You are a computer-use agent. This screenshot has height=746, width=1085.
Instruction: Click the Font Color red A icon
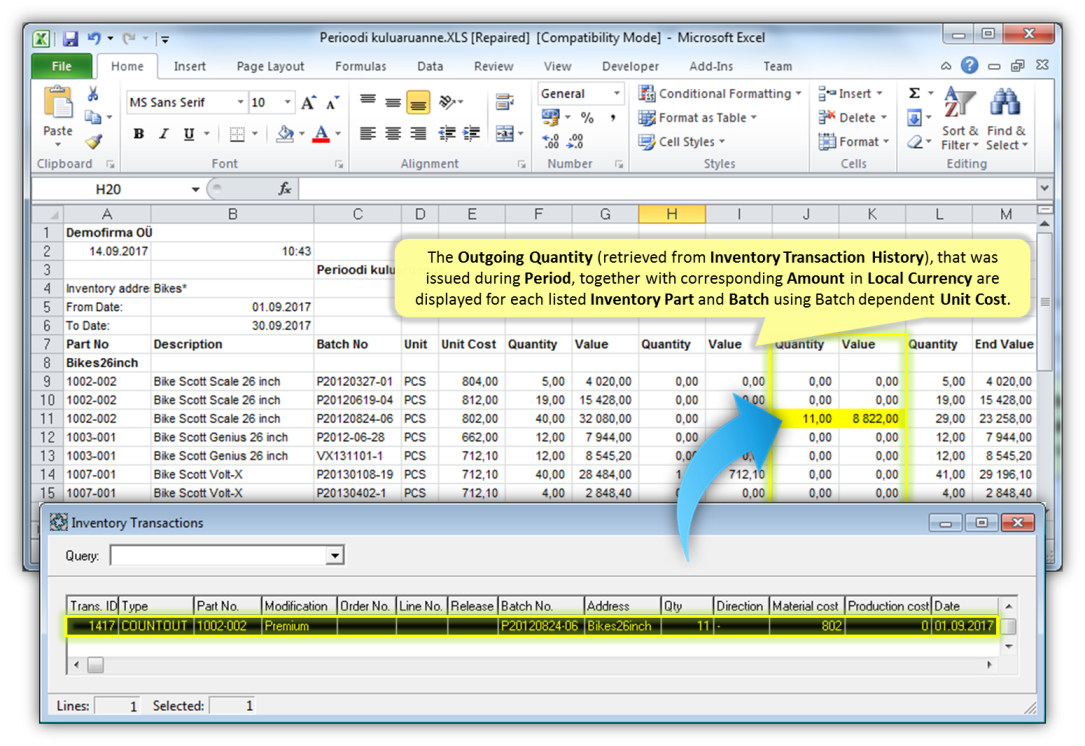(x=321, y=134)
